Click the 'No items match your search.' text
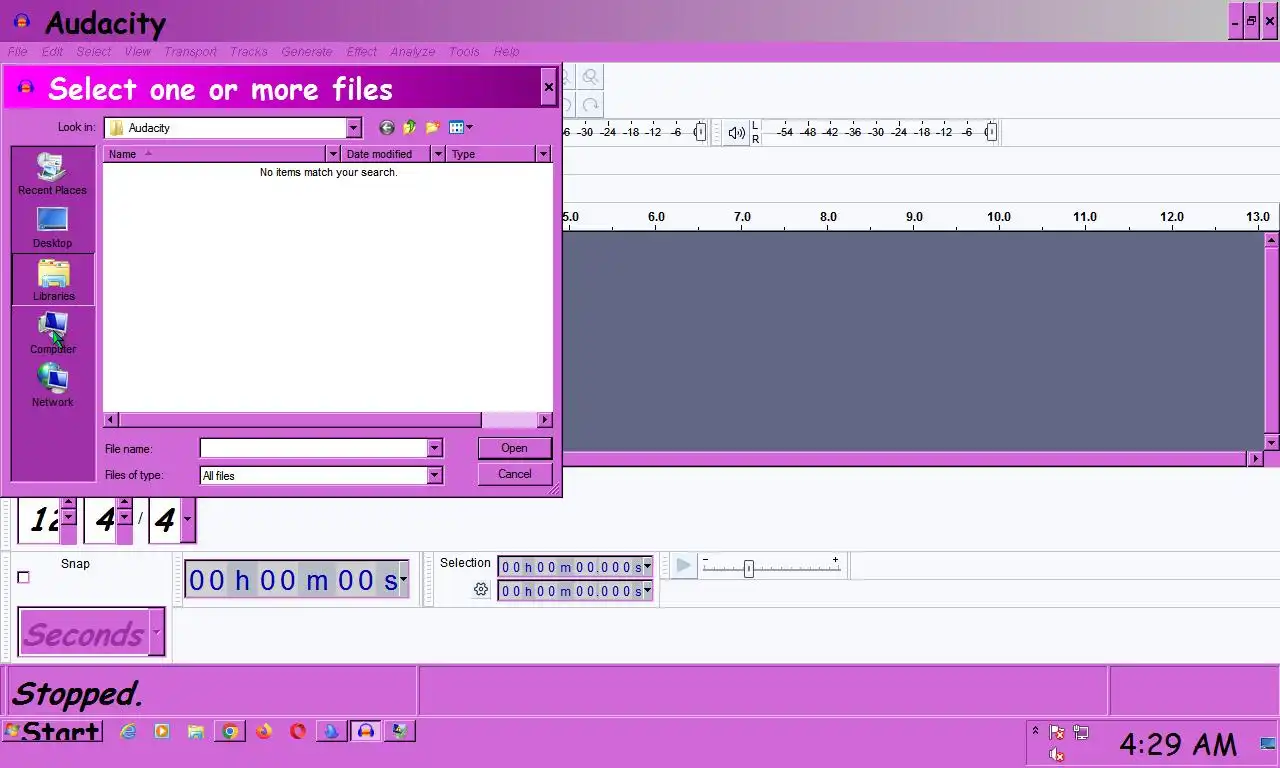This screenshot has height=768, width=1280. tap(328, 172)
